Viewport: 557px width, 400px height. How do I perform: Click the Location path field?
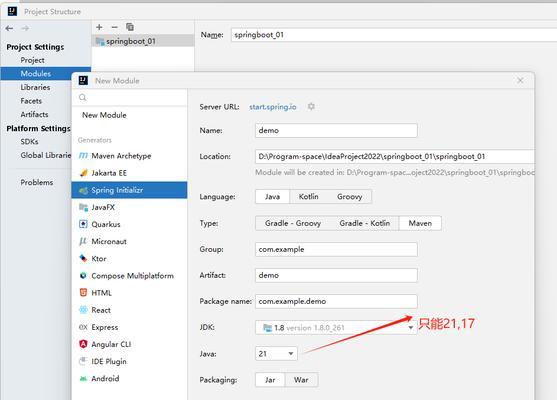[x=395, y=156]
